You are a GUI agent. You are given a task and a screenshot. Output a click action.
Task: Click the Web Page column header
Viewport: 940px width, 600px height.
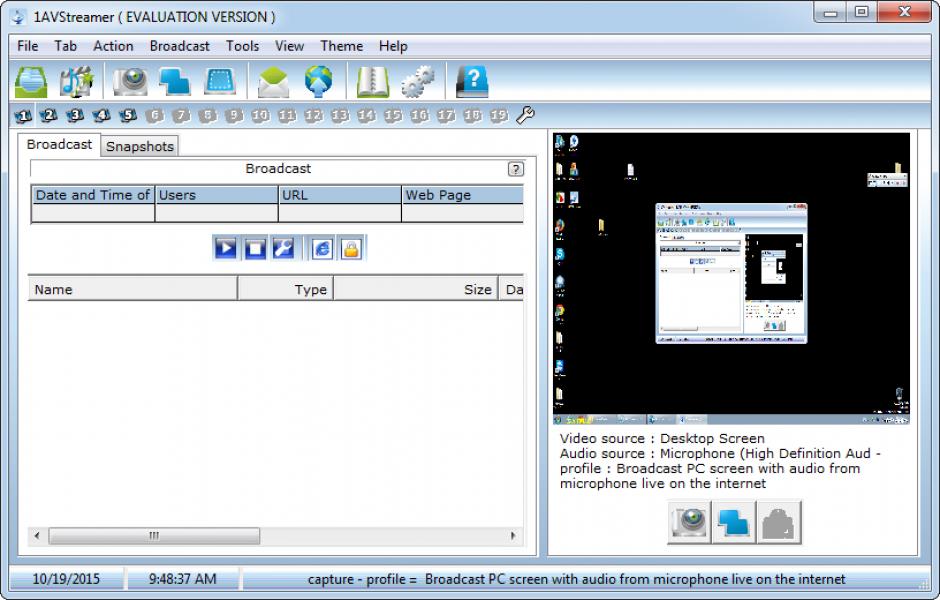463,195
